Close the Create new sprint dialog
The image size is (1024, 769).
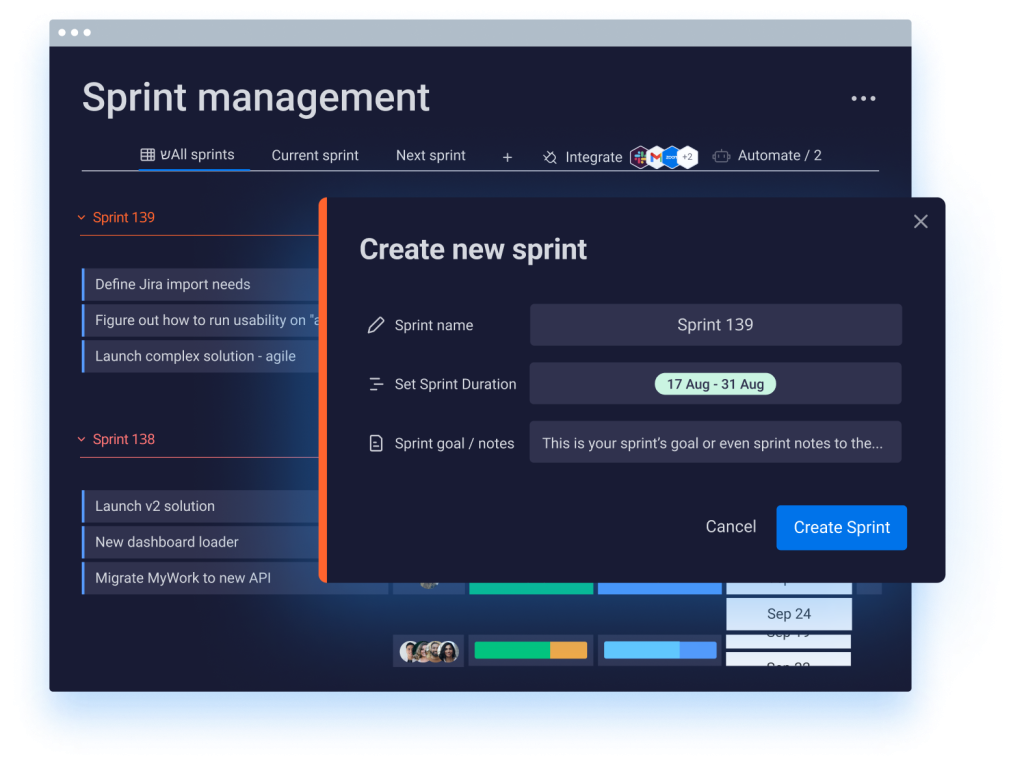point(920,221)
